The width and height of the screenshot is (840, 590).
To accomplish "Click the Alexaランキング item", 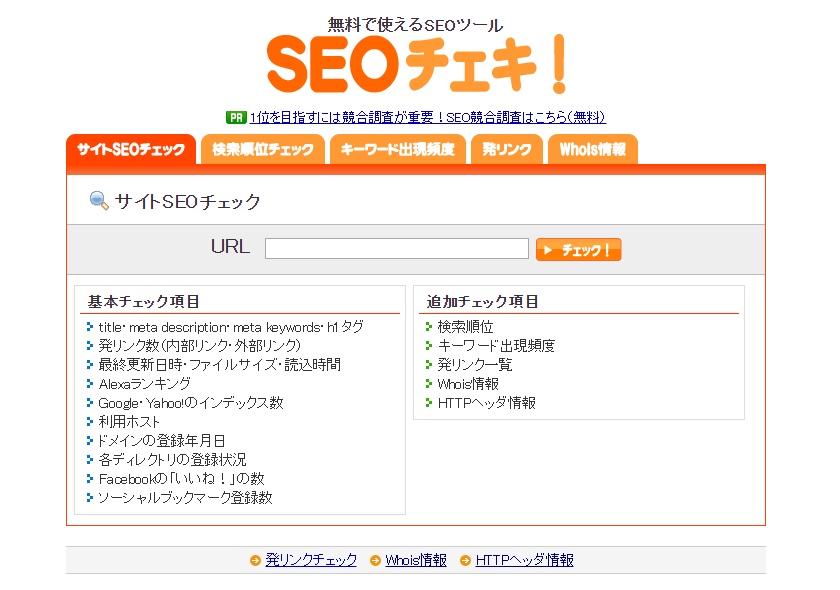I will (x=145, y=384).
